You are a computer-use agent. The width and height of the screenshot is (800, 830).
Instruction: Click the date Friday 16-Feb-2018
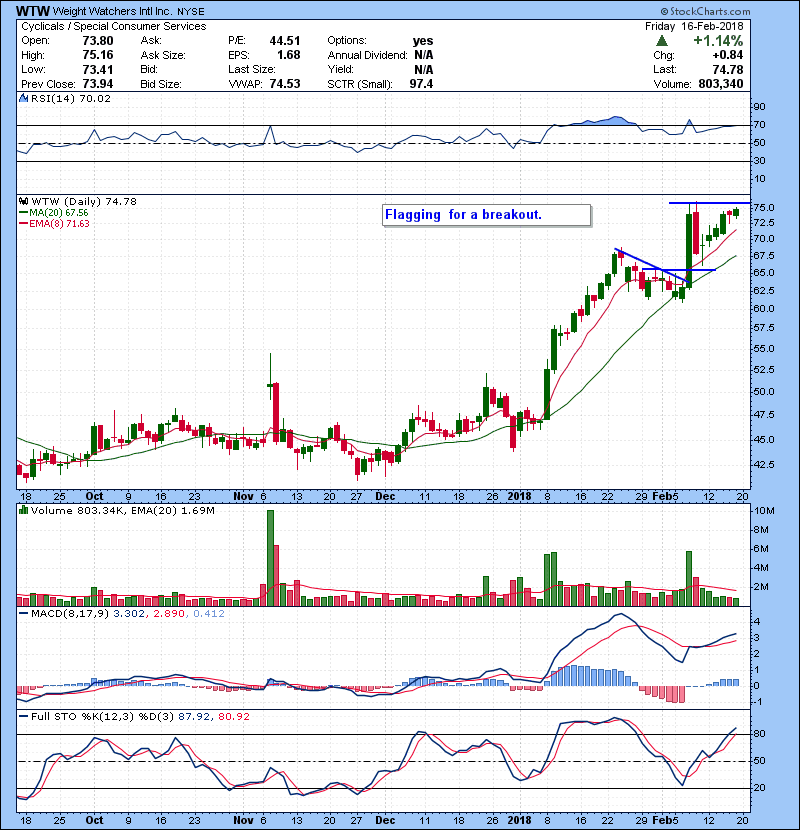click(x=694, y=26)
